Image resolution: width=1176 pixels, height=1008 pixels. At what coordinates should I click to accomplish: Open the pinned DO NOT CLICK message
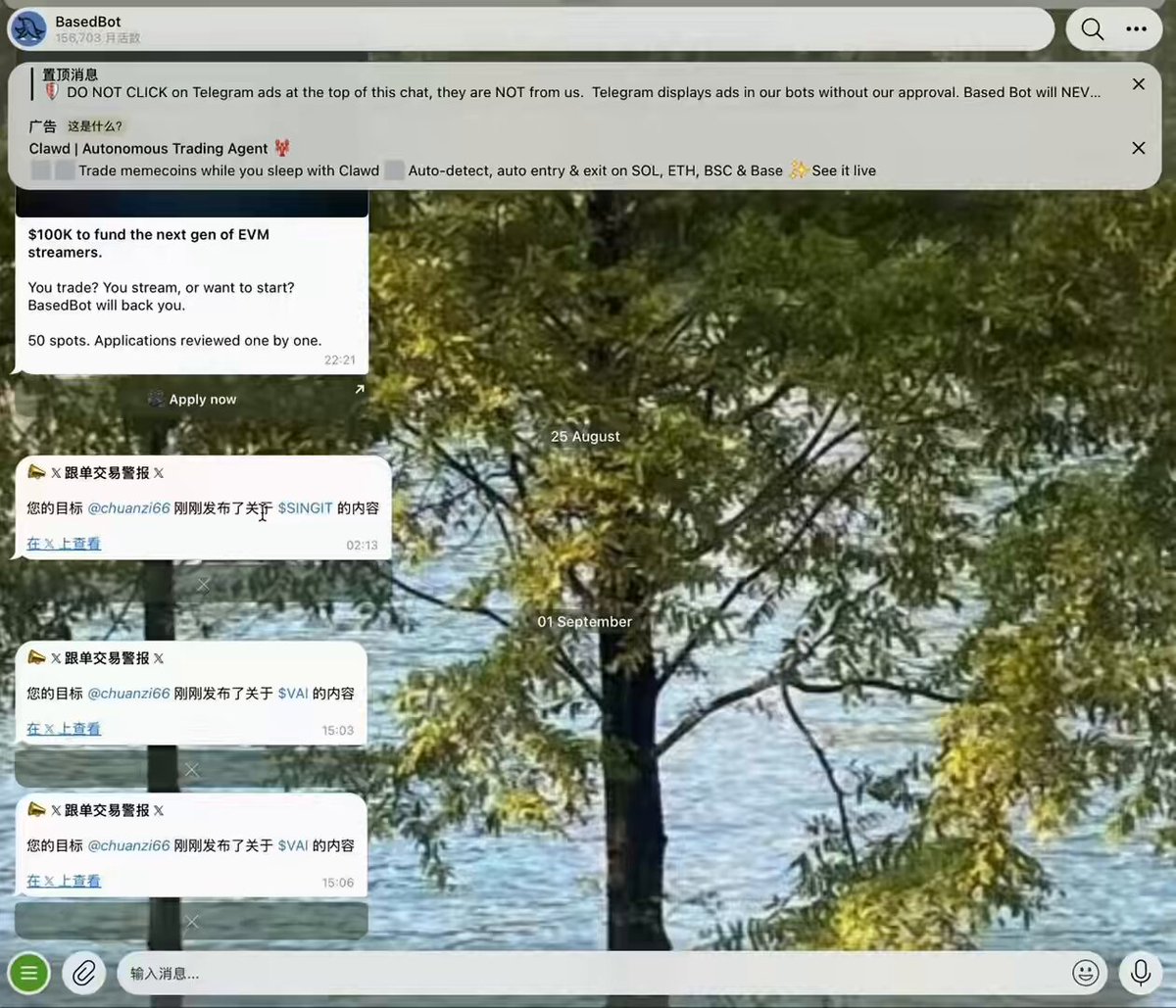(x=568, y=84)
